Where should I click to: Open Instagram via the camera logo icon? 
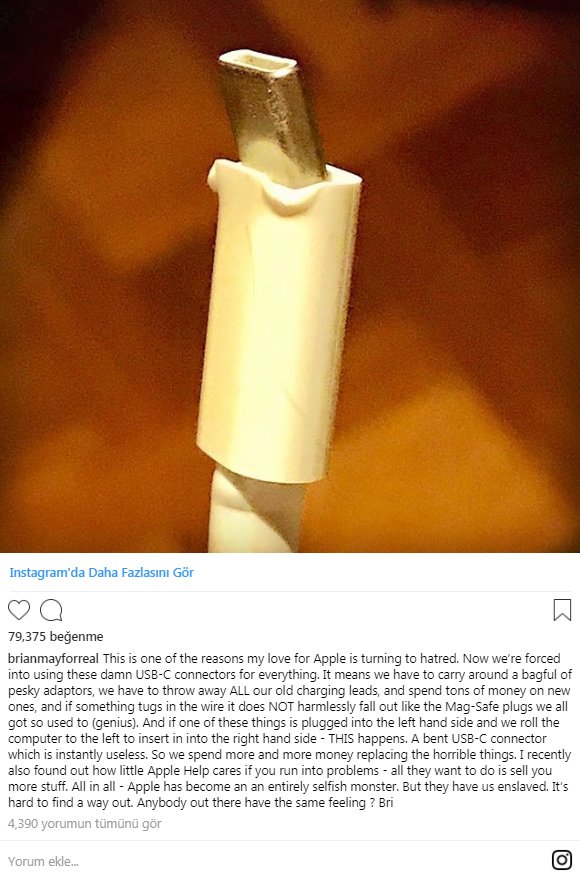point(562,860)
